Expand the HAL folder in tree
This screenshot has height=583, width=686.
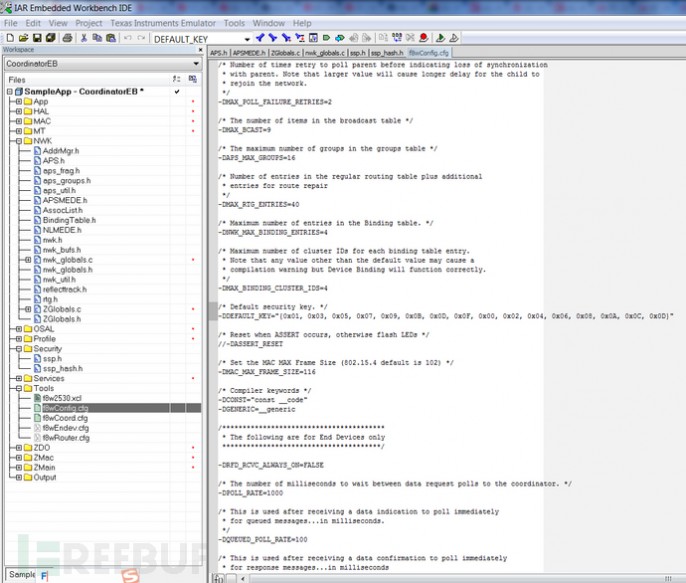pos(19,111)
